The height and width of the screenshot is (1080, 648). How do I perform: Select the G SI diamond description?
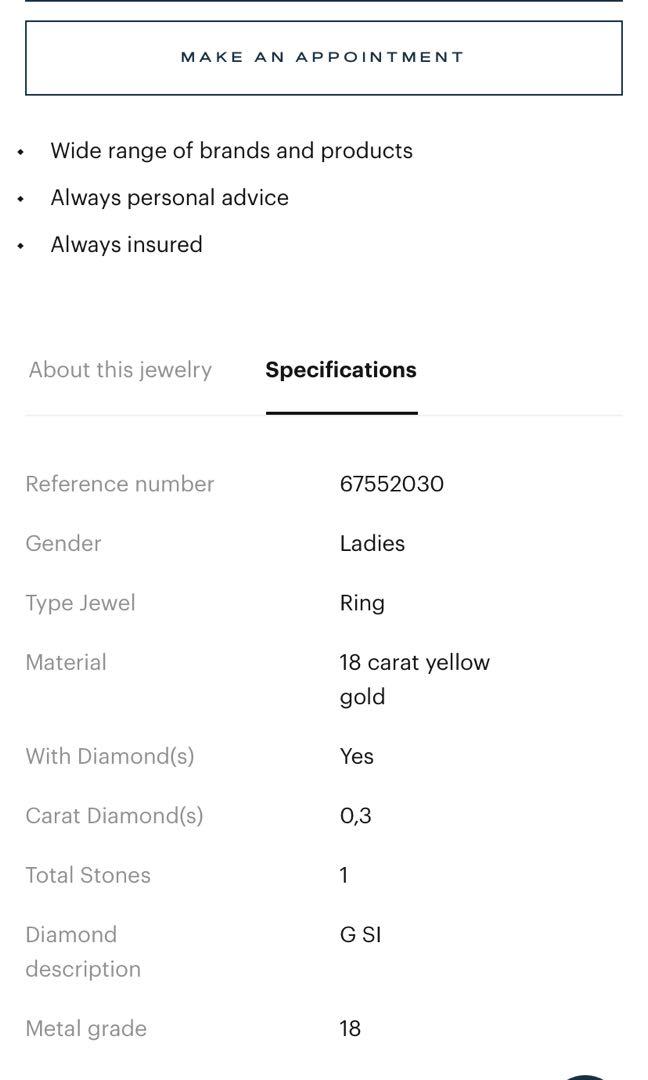pos(360,934)
